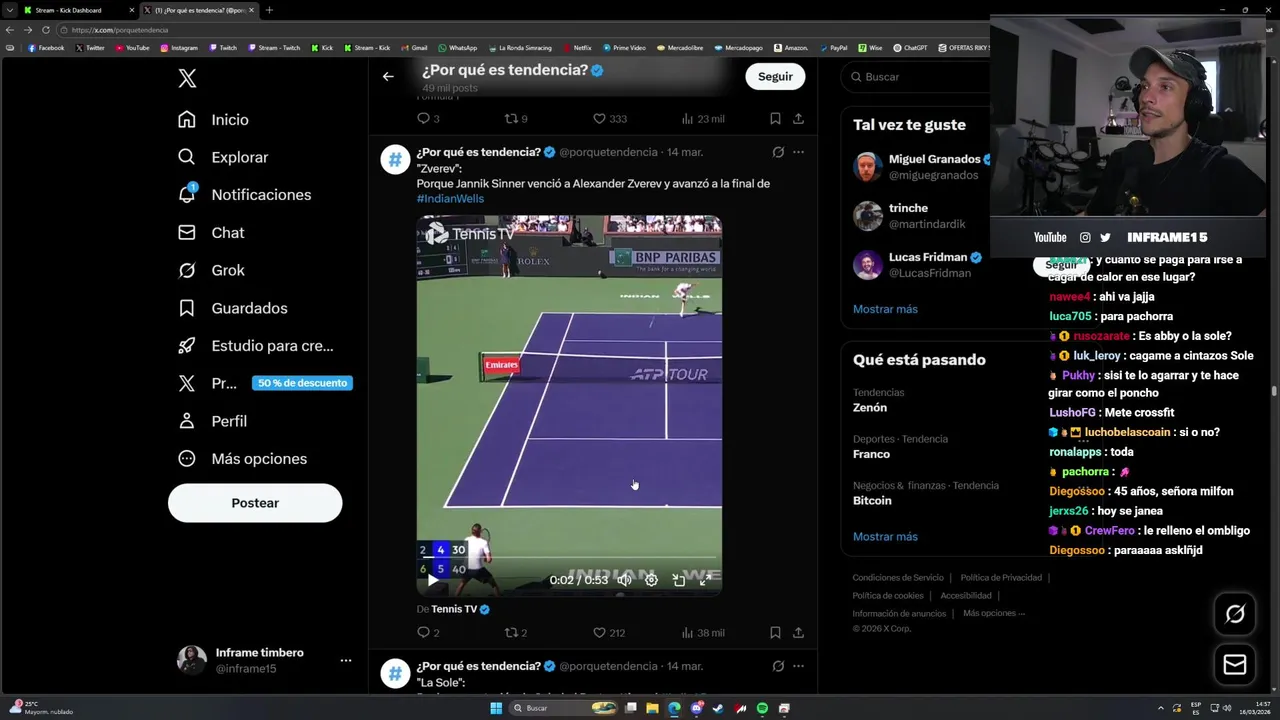Click the Seguir button in profile header
This screenshot has width=1280, height=720.
point(775,76)
